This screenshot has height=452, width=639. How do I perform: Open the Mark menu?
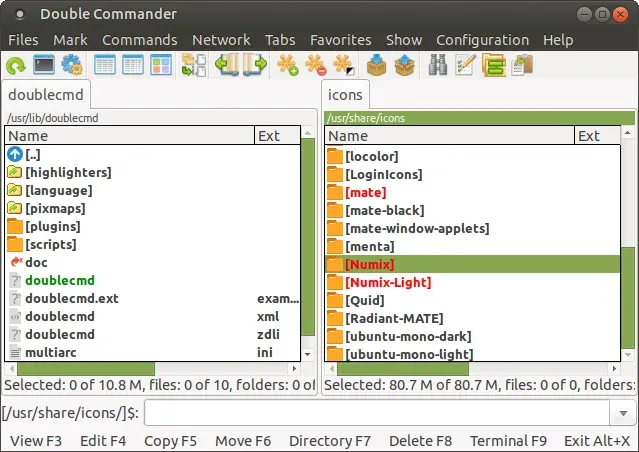70,40
